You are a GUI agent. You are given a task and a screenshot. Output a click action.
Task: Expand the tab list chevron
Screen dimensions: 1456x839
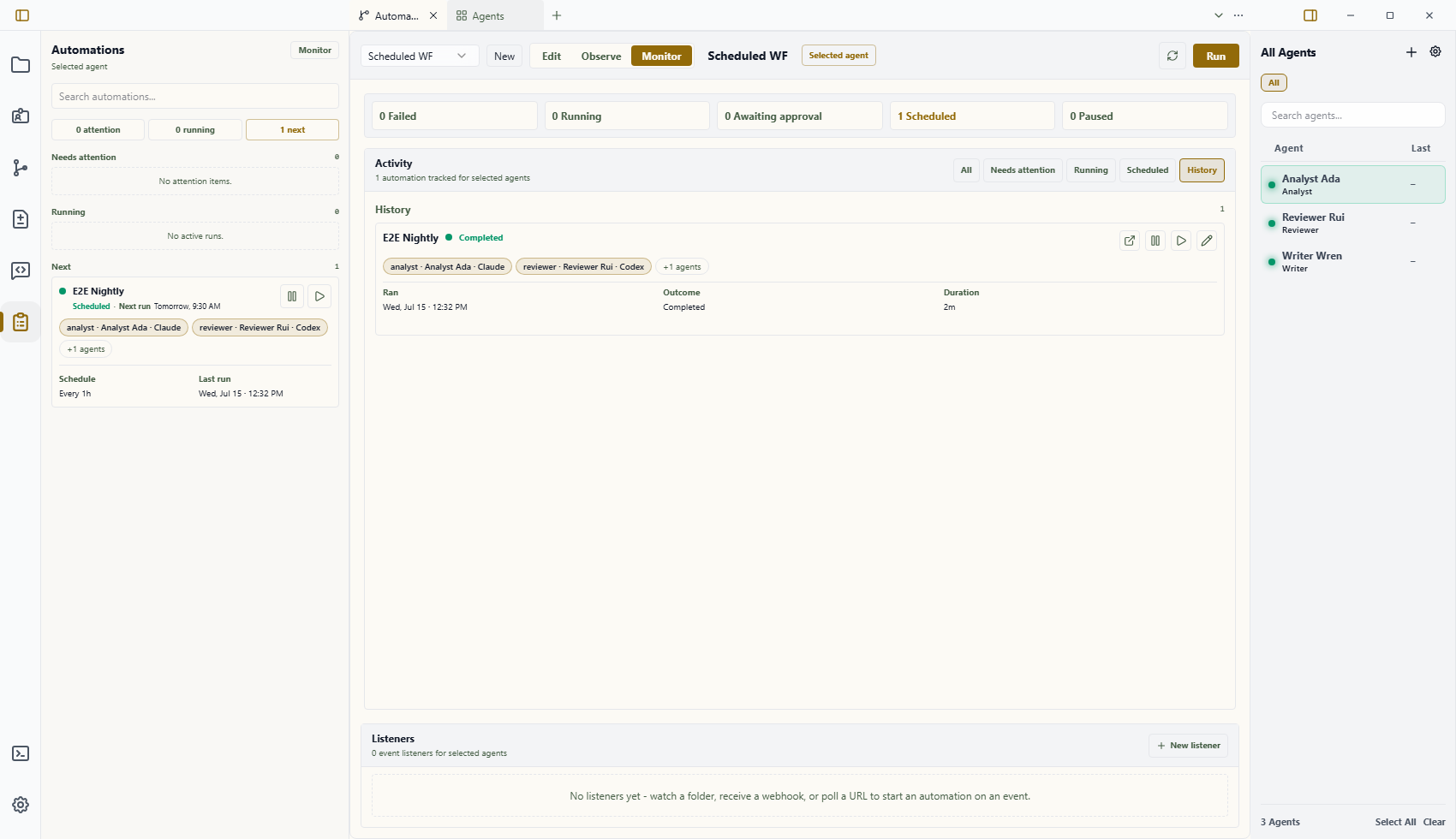[x=1219, y=15]
